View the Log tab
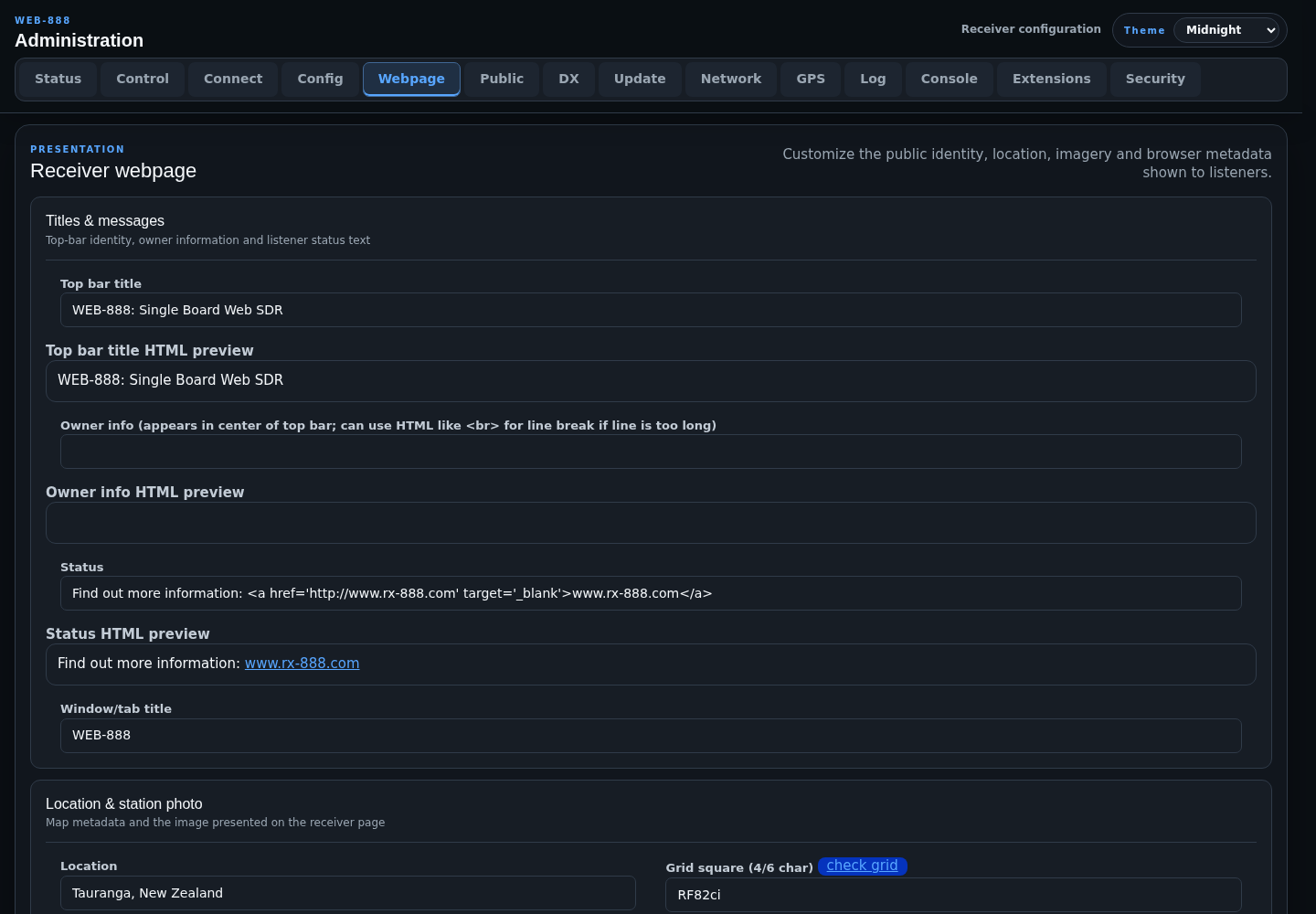Screen dimensions: 1316x914 point(873,80)
